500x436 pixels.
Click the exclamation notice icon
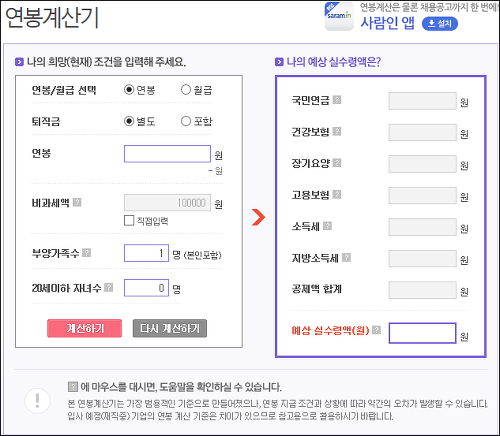(38, 400)
